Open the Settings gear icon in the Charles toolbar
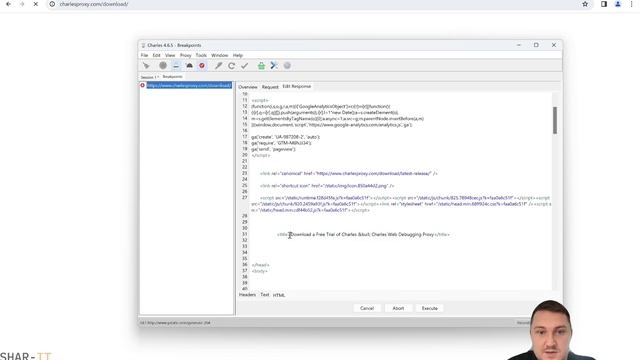 [287, 66]
